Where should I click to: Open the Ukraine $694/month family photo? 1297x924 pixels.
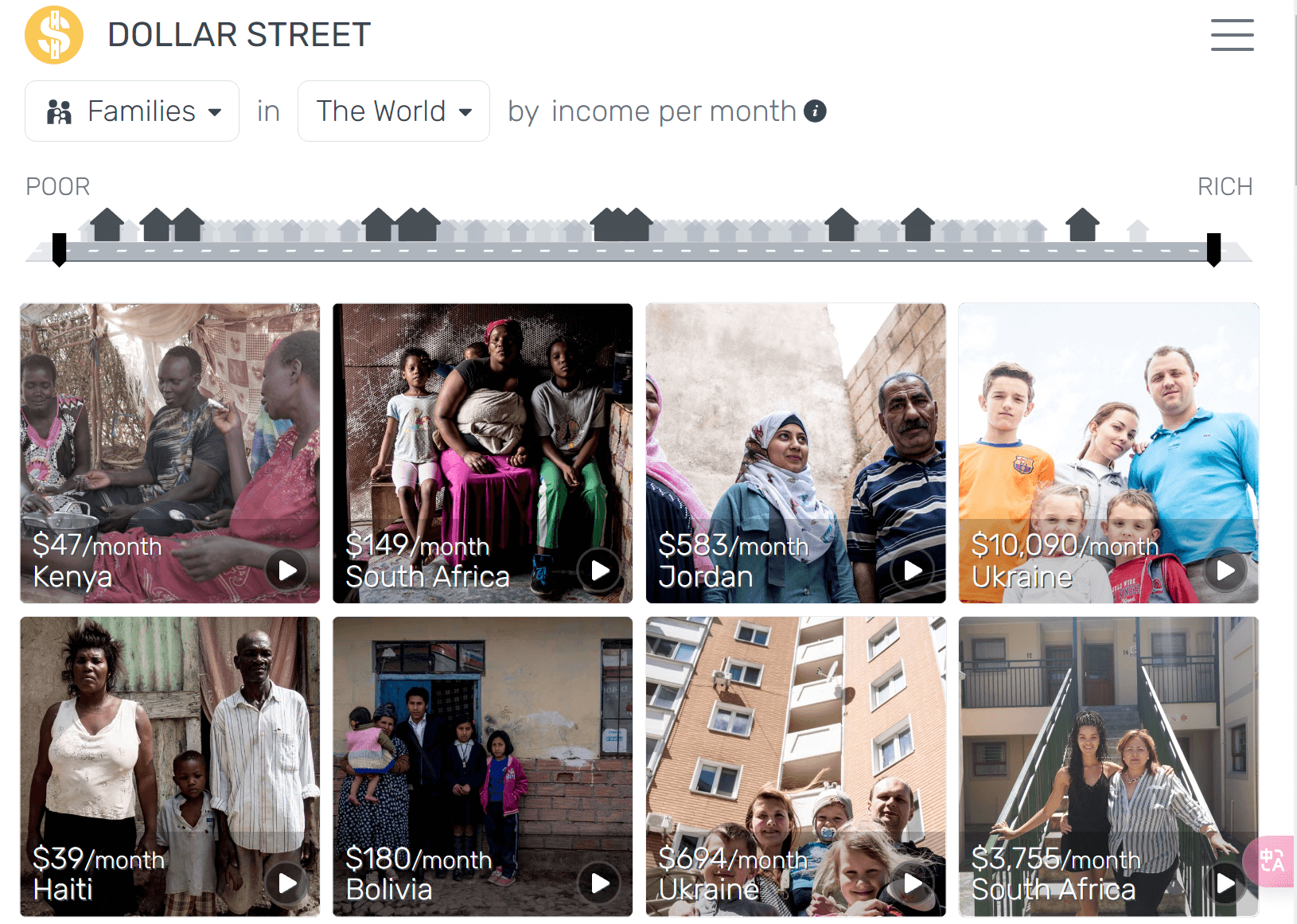pyautogui.click(x=796, y=766)
